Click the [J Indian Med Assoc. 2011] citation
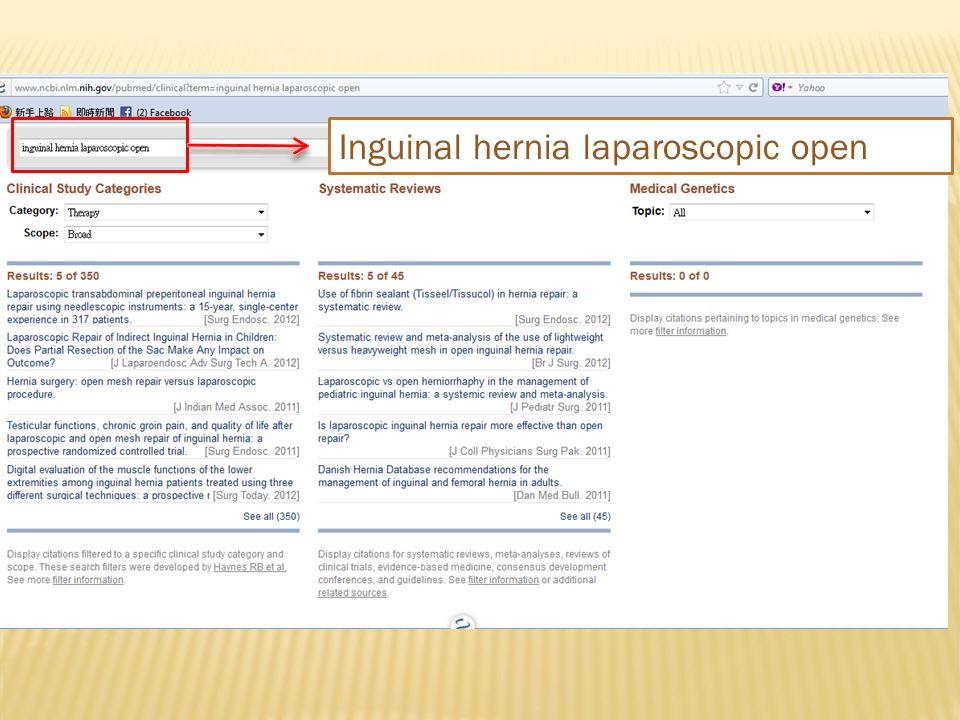 (x=236, y=407)
